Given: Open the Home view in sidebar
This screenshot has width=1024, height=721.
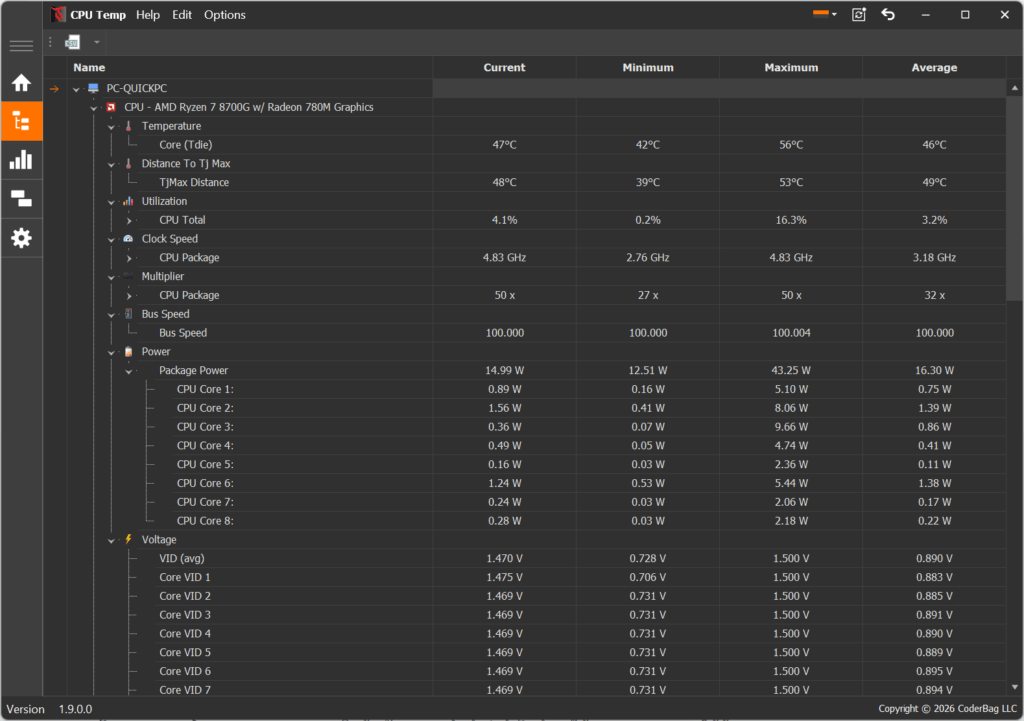Looking at the screenshot, I should coord(22,83).
